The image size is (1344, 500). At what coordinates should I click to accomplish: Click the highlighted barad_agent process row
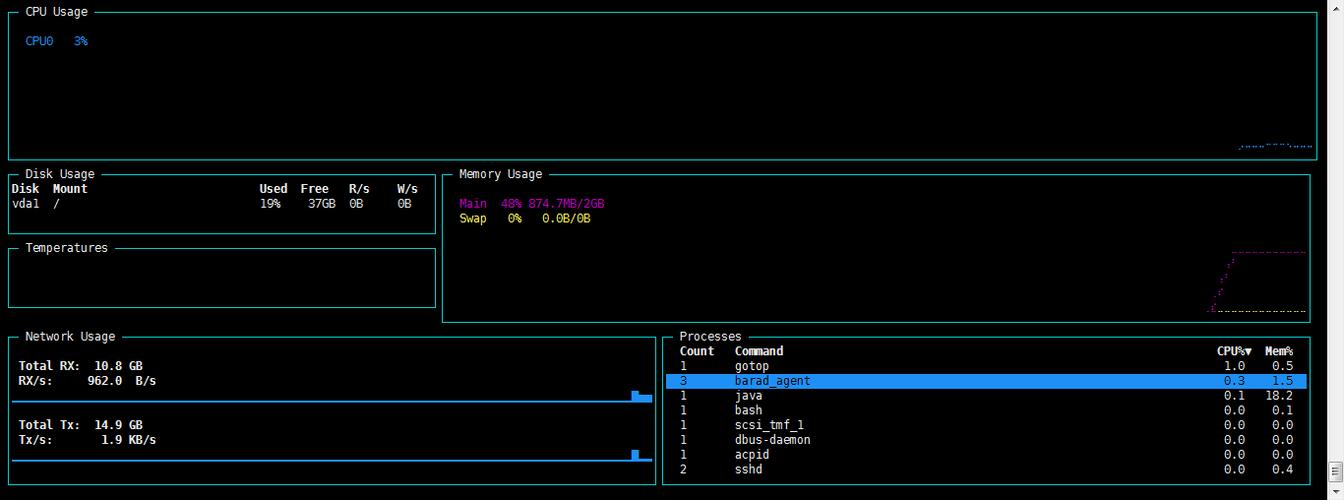(985, 381)
